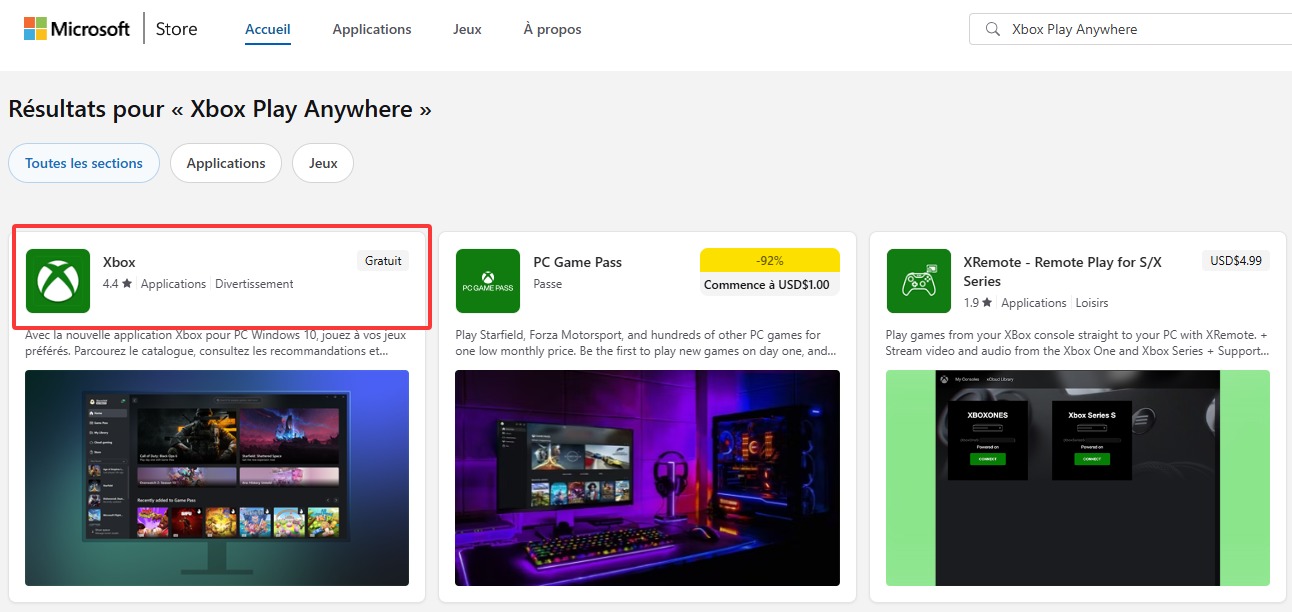Click the yellow -92% discount badge
Image resolution: width=1292 pixels, height=612 pixels.
tap(770, 260)
